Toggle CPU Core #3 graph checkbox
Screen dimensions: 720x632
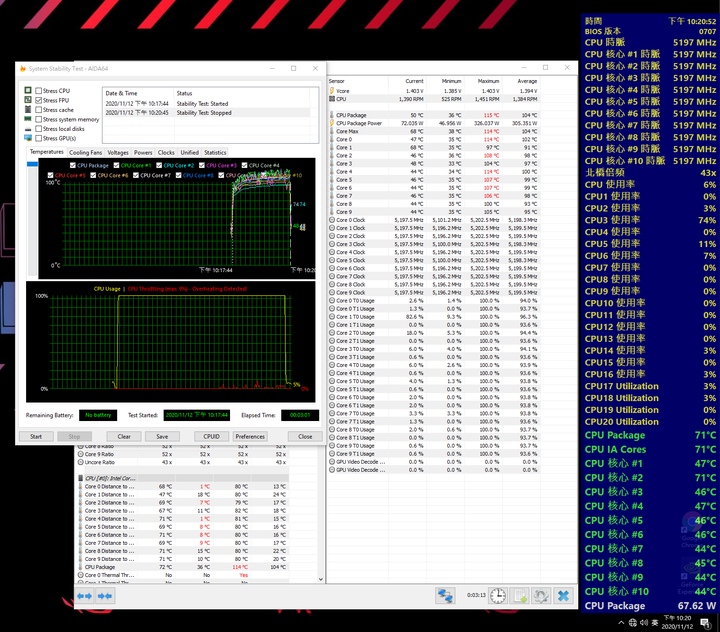tap(202, 165)
